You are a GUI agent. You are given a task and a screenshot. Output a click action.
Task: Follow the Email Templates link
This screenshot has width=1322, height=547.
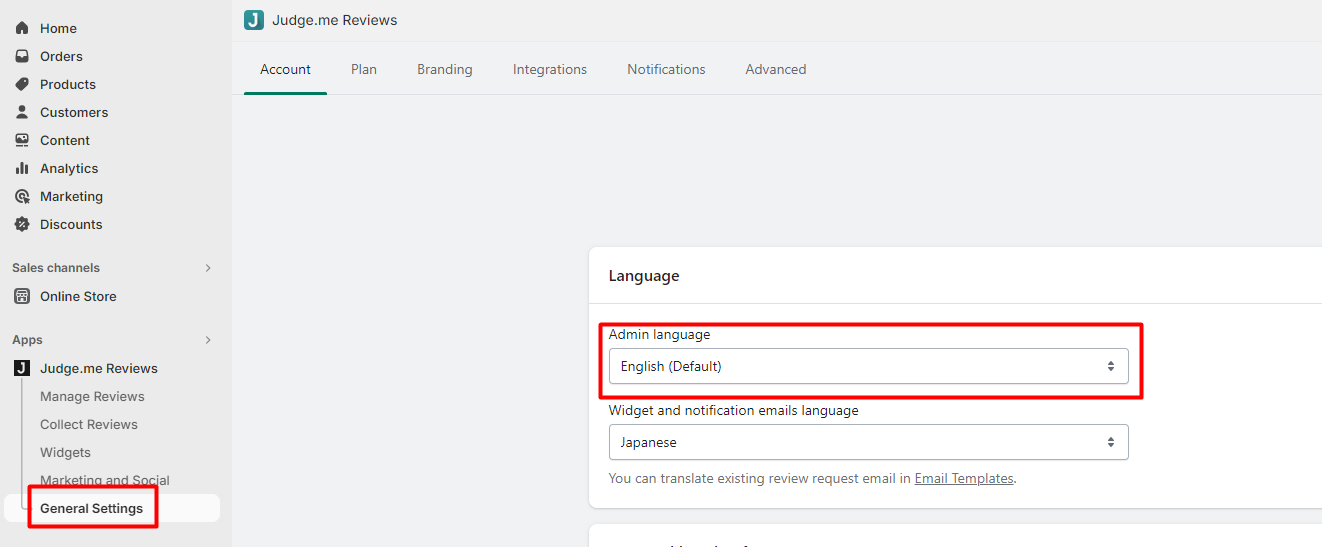point(963,479)
